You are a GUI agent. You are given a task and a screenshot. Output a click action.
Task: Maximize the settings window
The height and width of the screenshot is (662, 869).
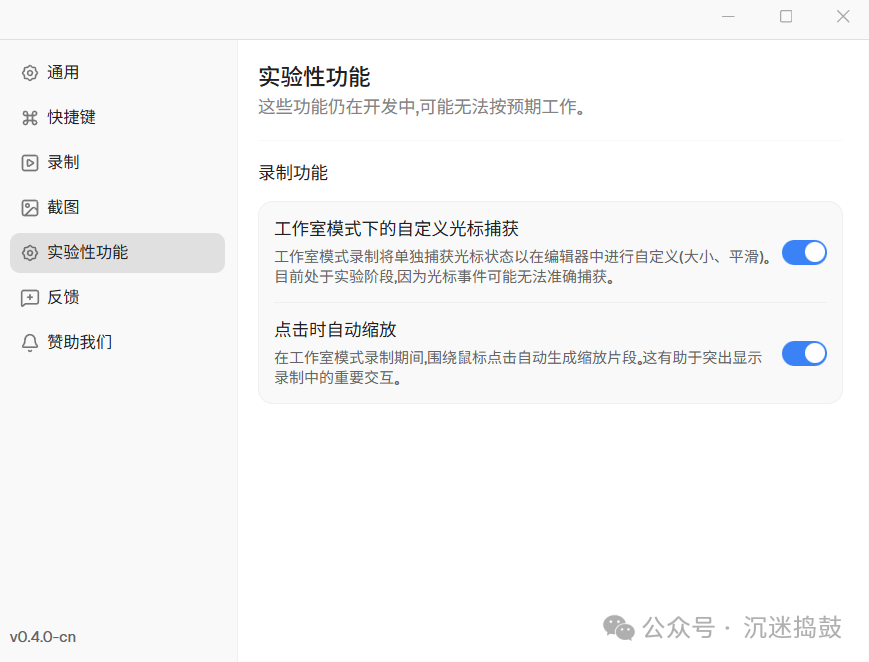coord(786,17)
